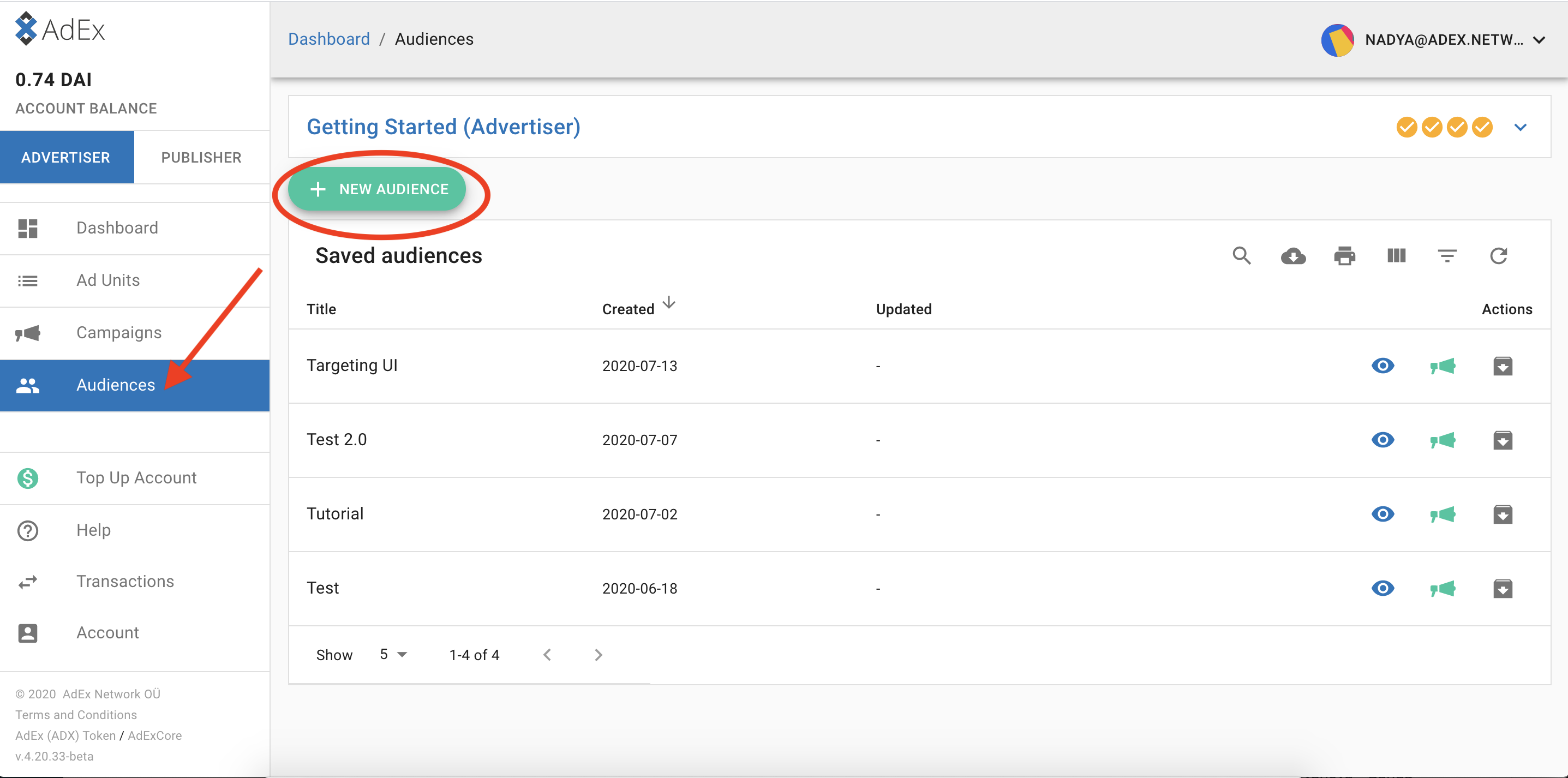Click the Account person icon
The image size is (1568, 778).
coord(27,633)
